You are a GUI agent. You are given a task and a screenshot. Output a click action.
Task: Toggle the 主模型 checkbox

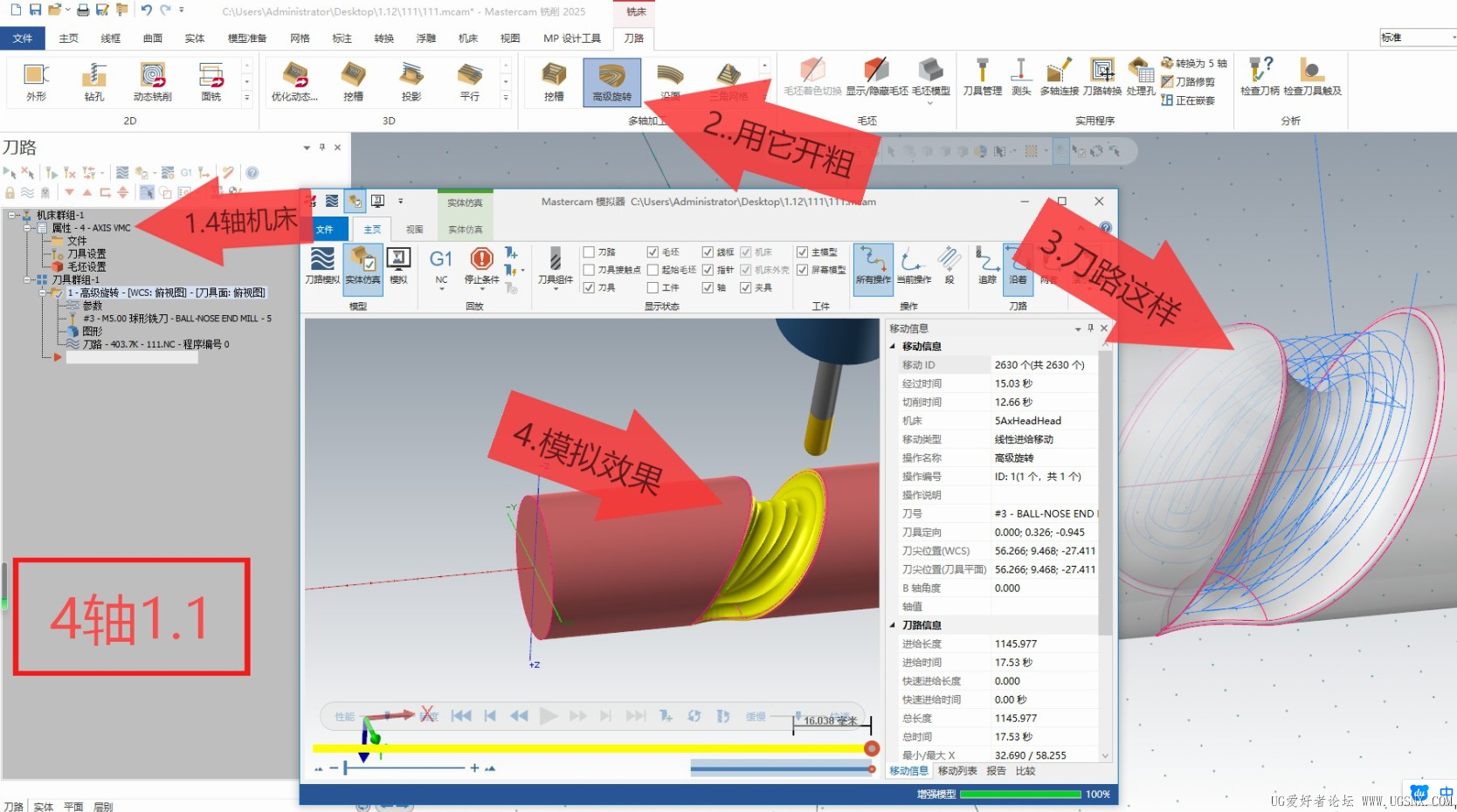(802, 252)
